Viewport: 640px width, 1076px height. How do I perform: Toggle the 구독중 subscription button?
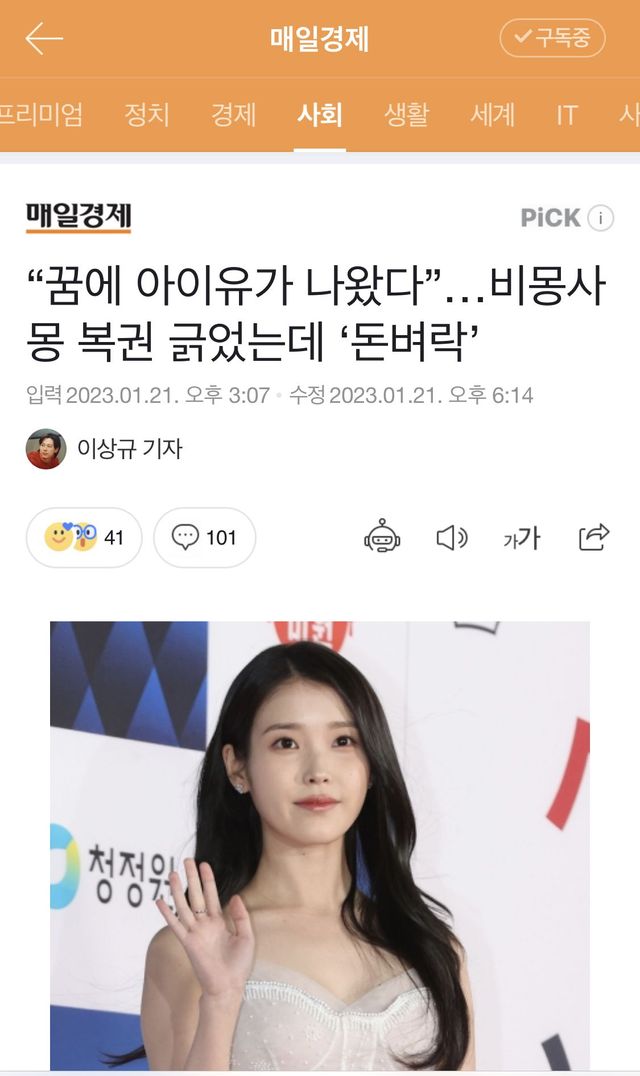click(552, 38)
